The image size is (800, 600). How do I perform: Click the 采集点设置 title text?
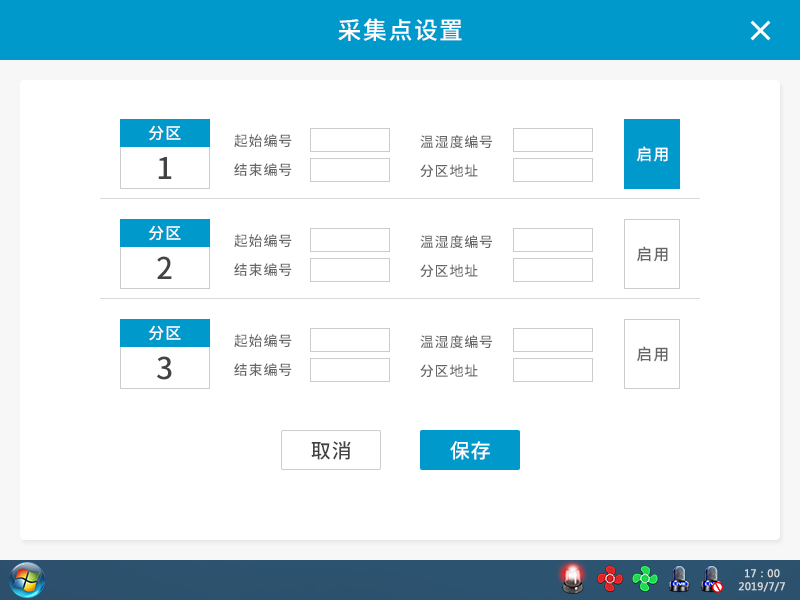tap(400, 31)
